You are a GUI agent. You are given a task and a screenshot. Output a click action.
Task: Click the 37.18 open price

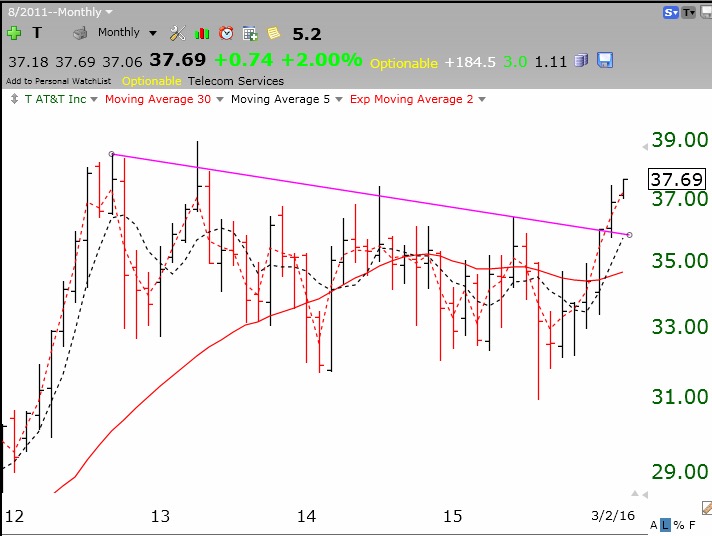[28, 62]
